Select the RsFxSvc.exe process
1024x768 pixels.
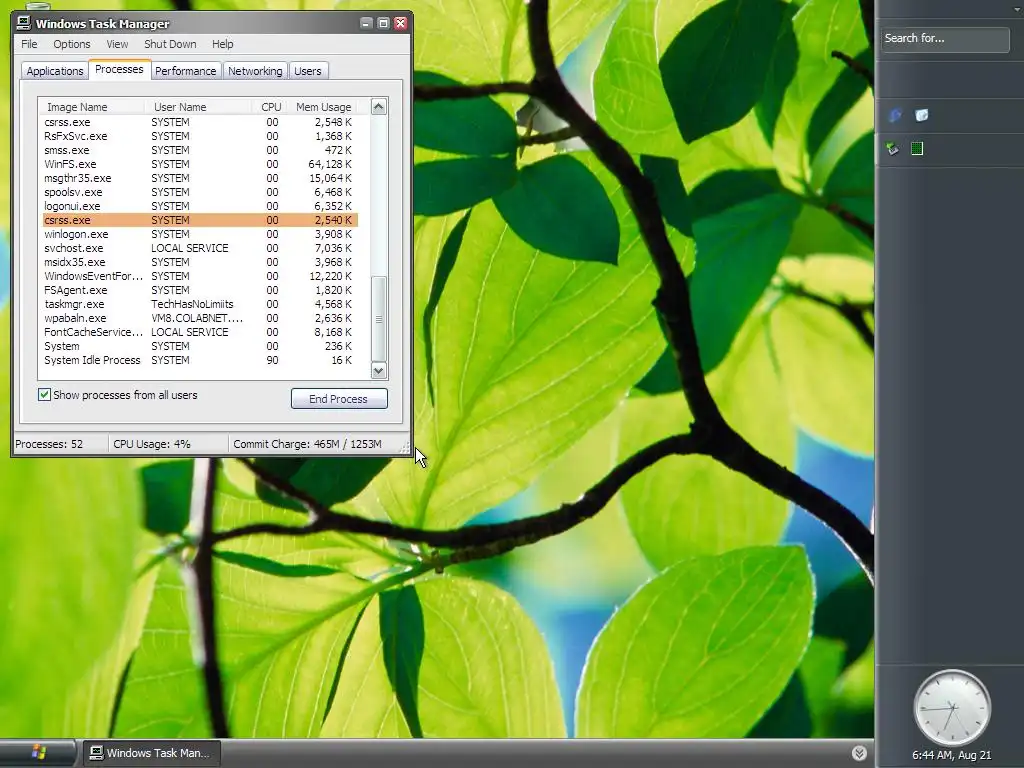(x=200, y=136)
